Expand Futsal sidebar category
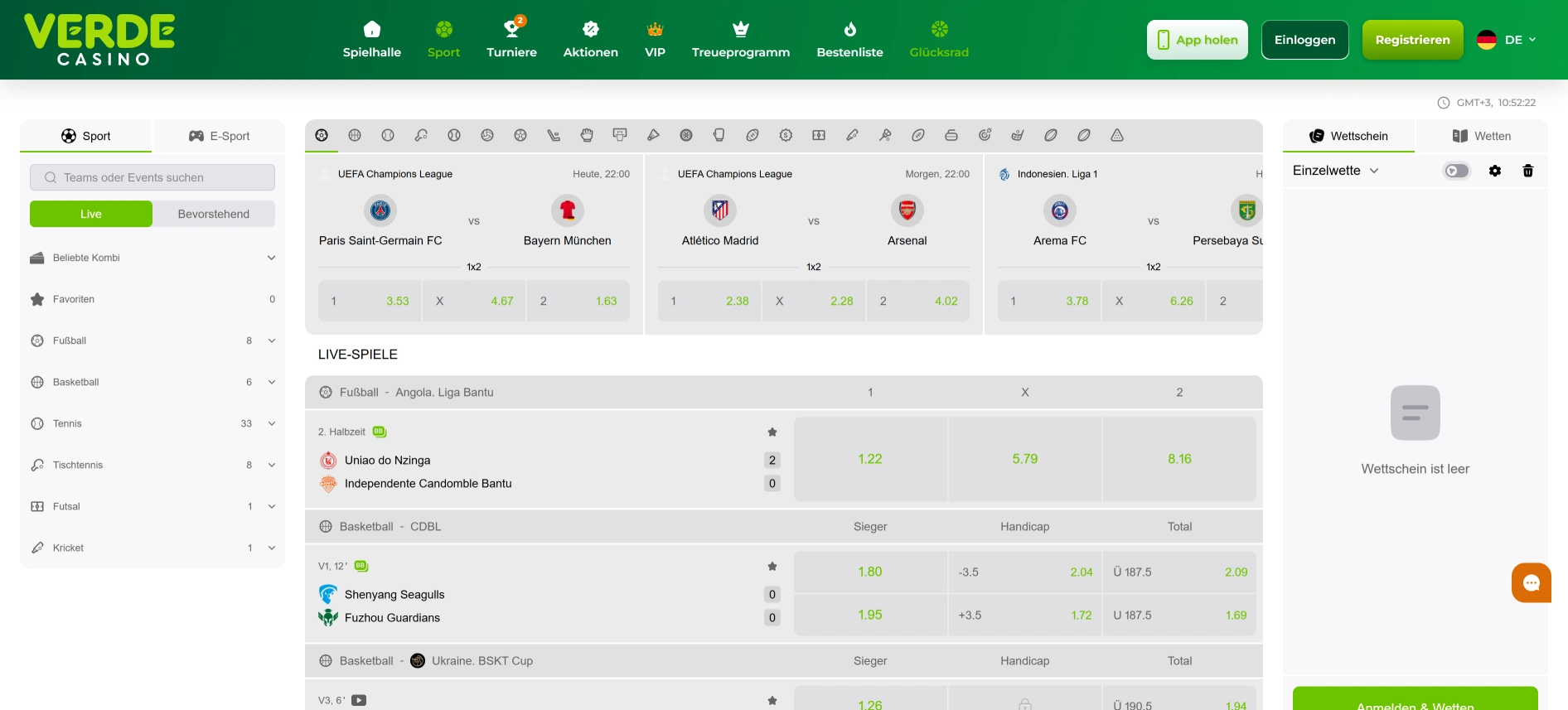 pyautogui.click(x=152, y=506)
